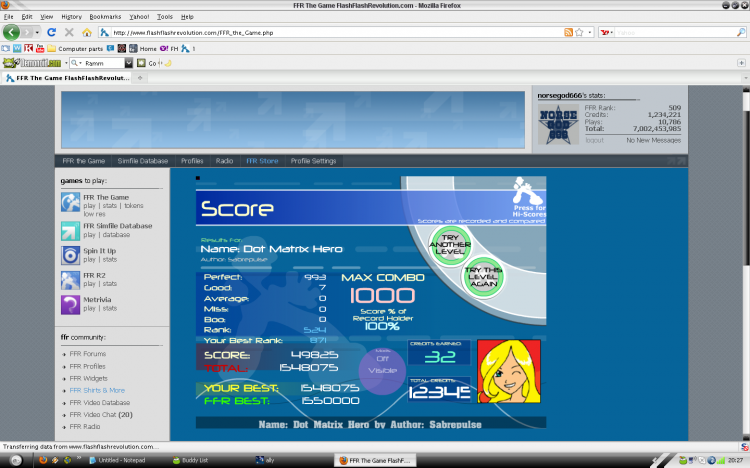
Task: Open FFR The Game sidebar icon
Action: tap(70, 202)
